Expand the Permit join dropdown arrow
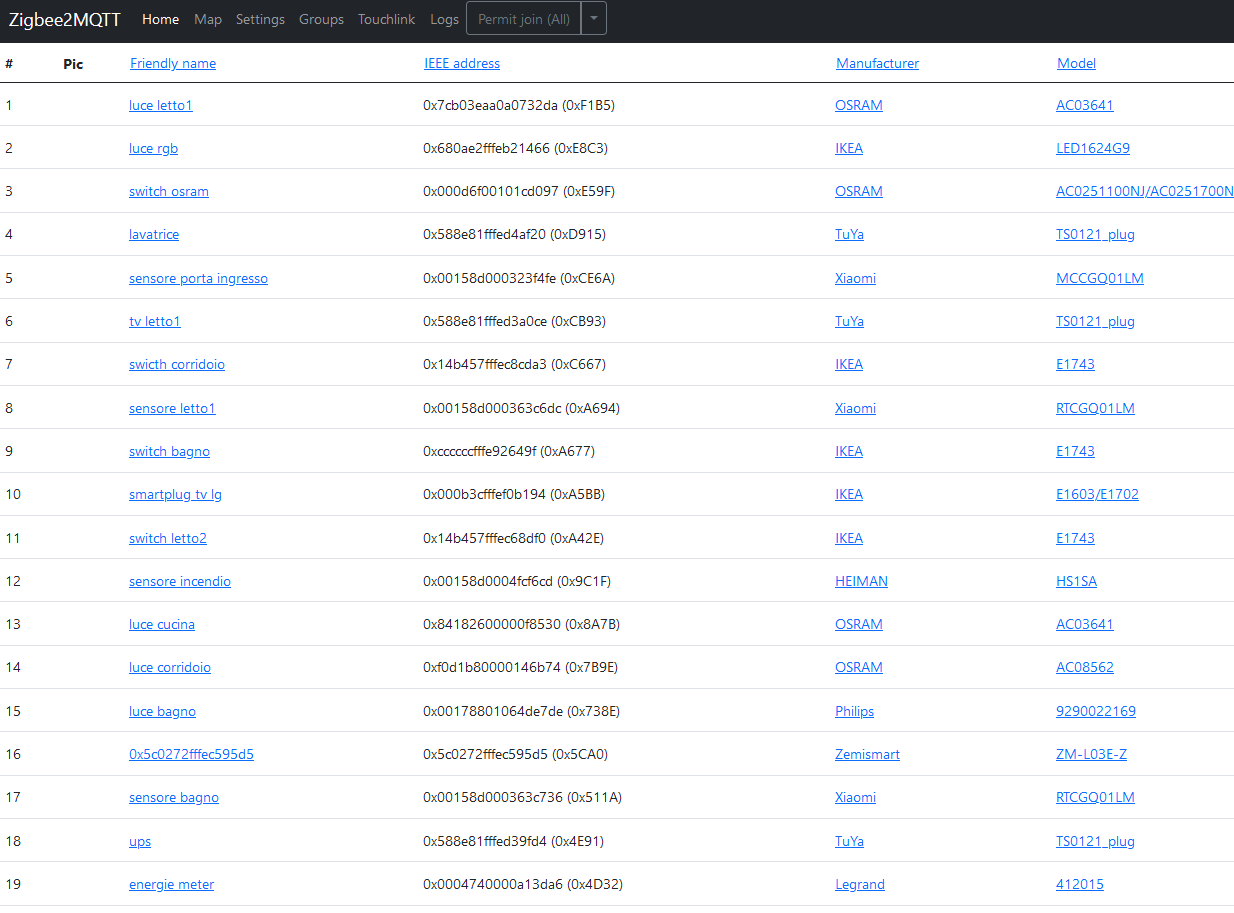The image size is (1234, 913). click(x=593, y=18)
